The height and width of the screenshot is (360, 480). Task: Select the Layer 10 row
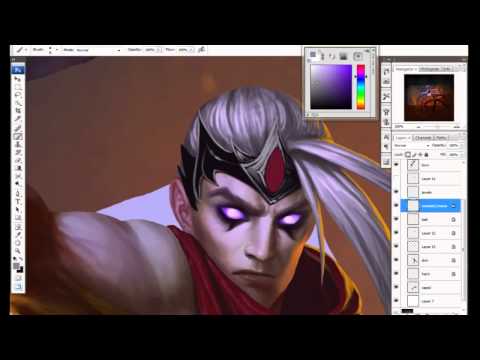(430, 179)
